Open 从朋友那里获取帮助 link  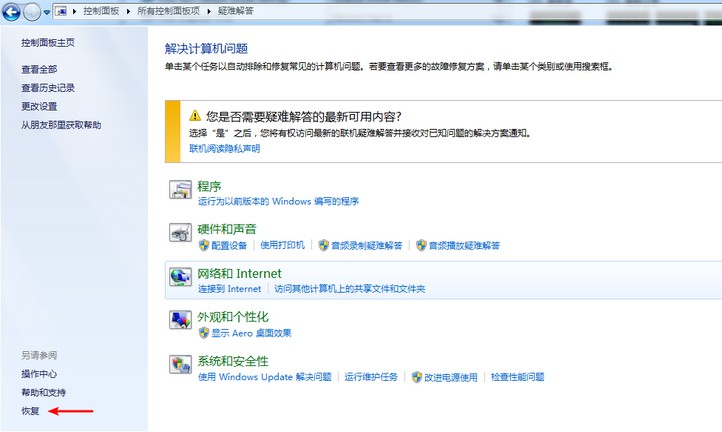click(x=61, y=125)
